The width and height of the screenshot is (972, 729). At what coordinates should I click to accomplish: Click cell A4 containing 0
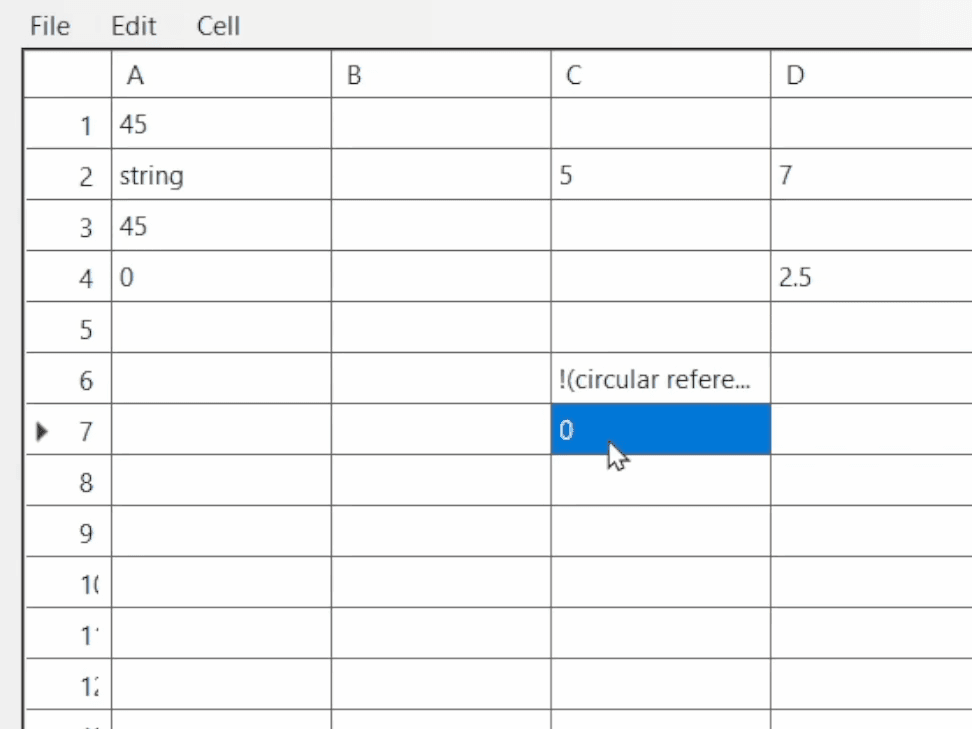(x=221, y=276)
